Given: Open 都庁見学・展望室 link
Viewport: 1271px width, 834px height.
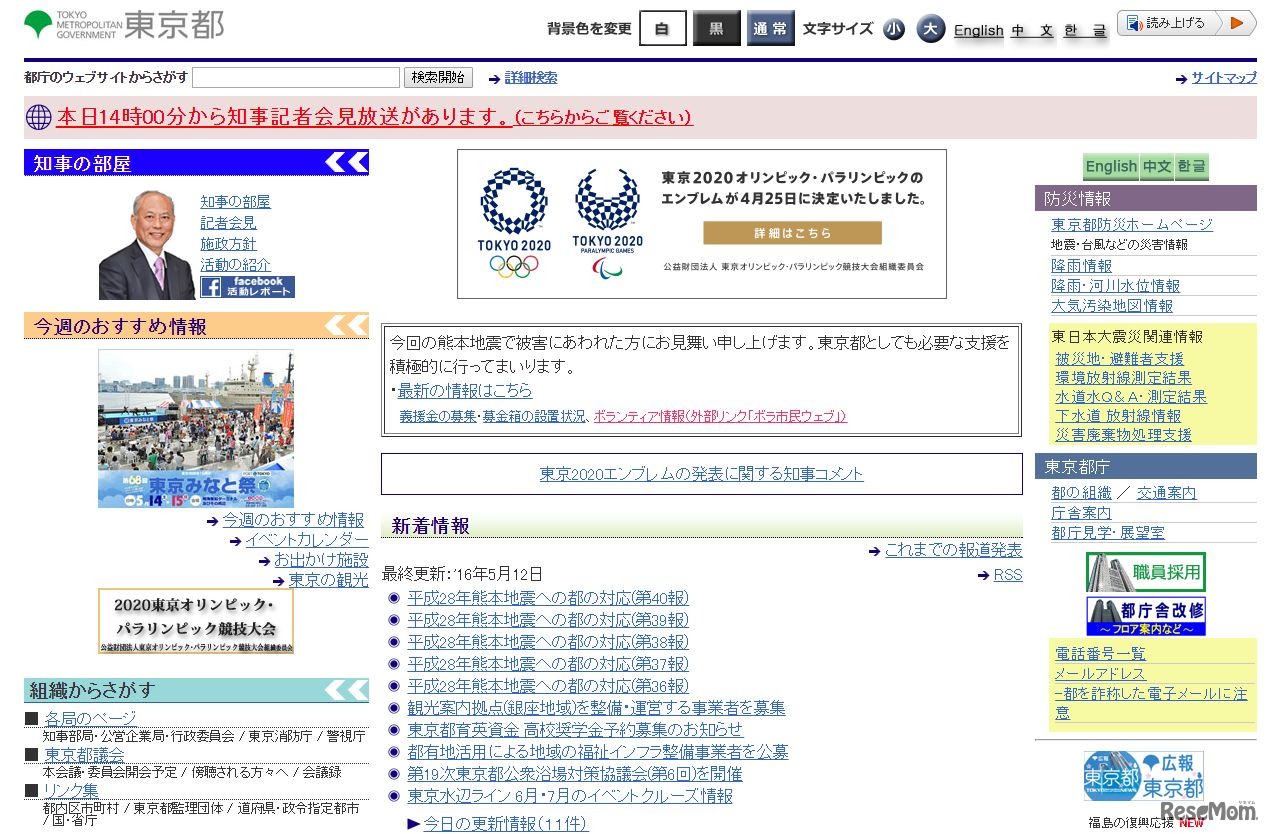Looking at the screenshot, I should click(1108, 533).
